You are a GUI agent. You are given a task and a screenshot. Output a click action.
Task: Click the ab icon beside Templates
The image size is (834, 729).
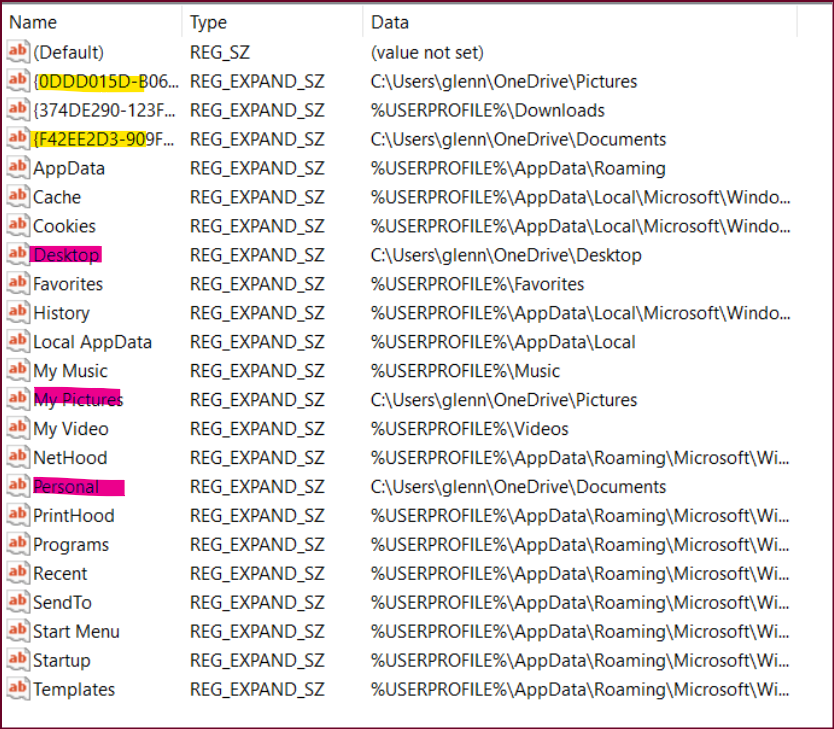17,689
